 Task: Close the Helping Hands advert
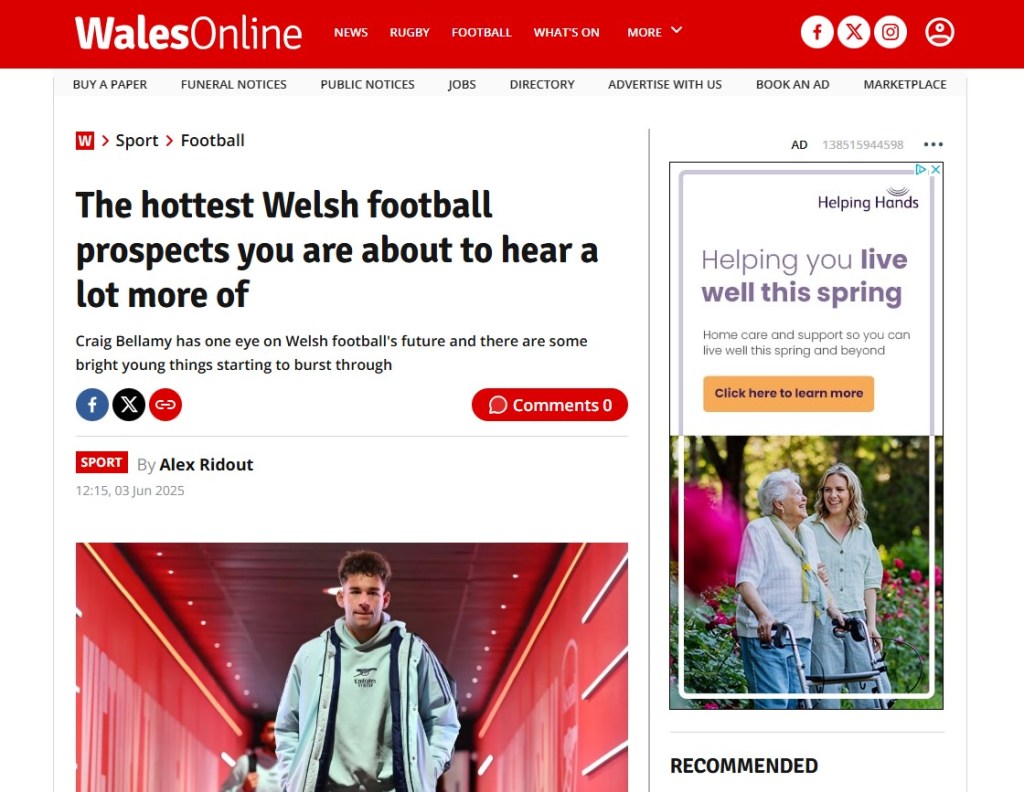pos(936,169)
